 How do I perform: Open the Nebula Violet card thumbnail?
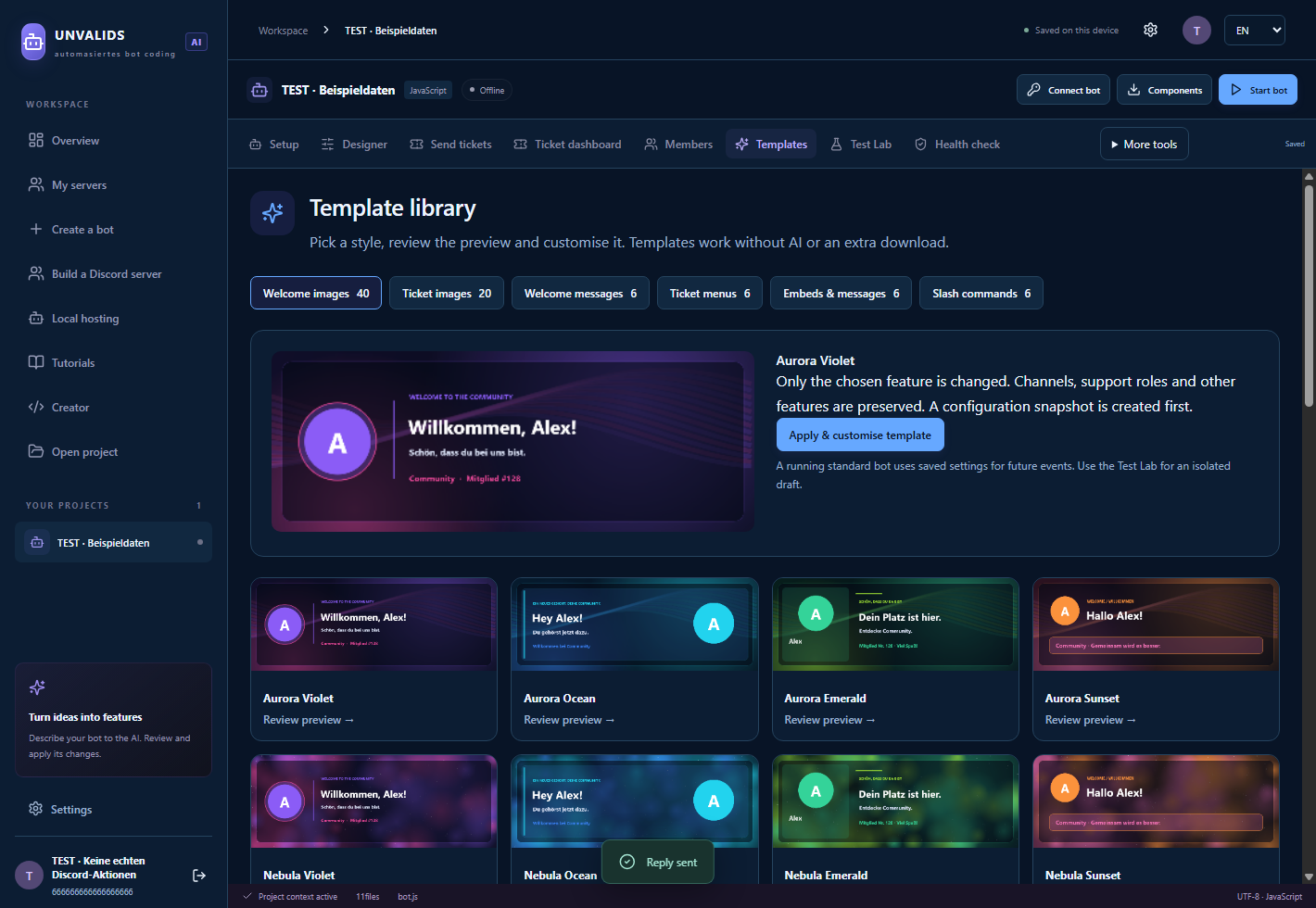[x=373, y=801]
